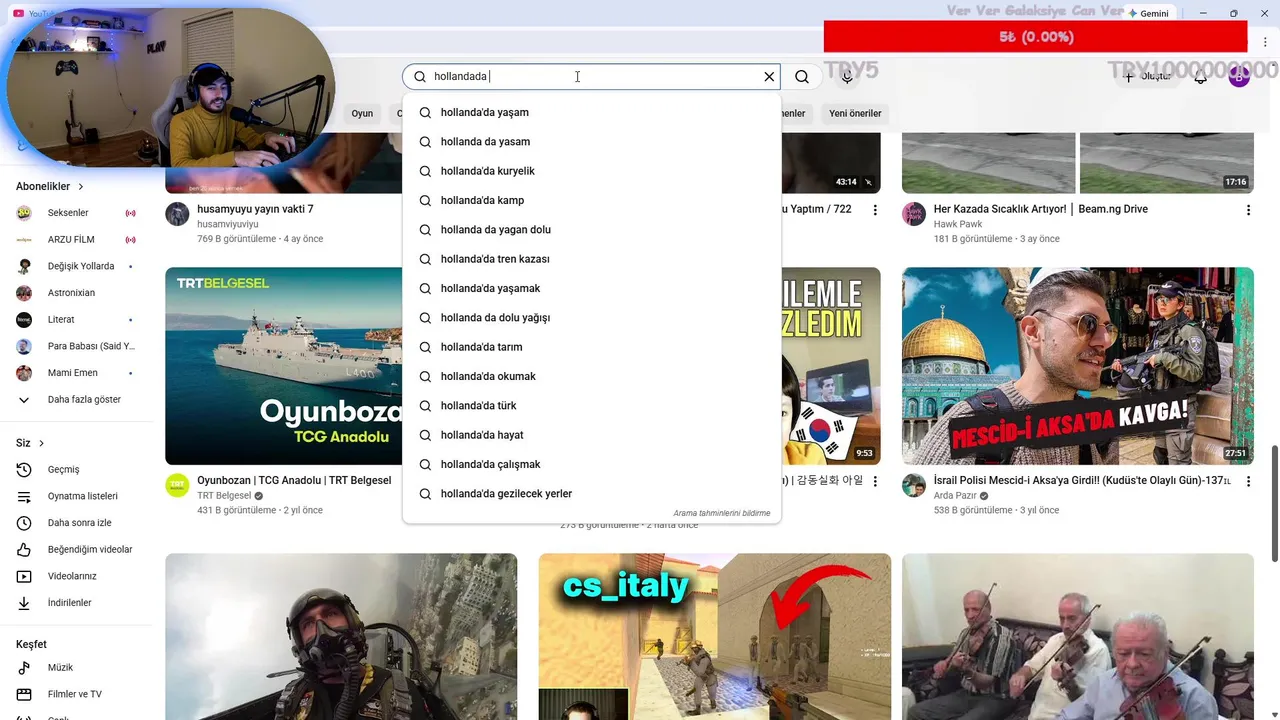Image resolution: width=1280 pixels, height=720 pixels.
Task: Click the red donation progress bar
Action: click(1035, 37)
